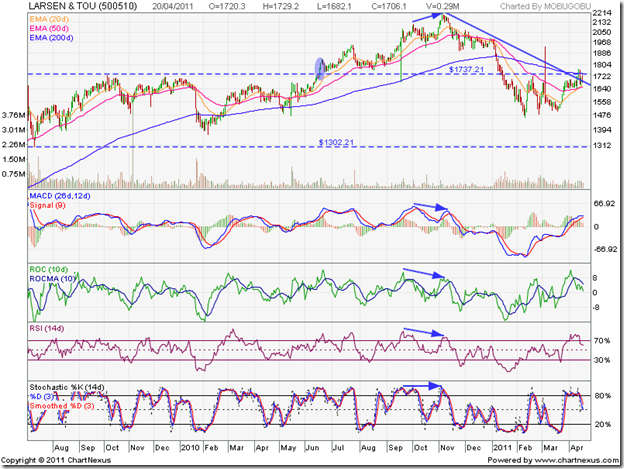The image size is (624, 469).
Task: Click the May month marker on time axis
Action: (x=288, y=448)
